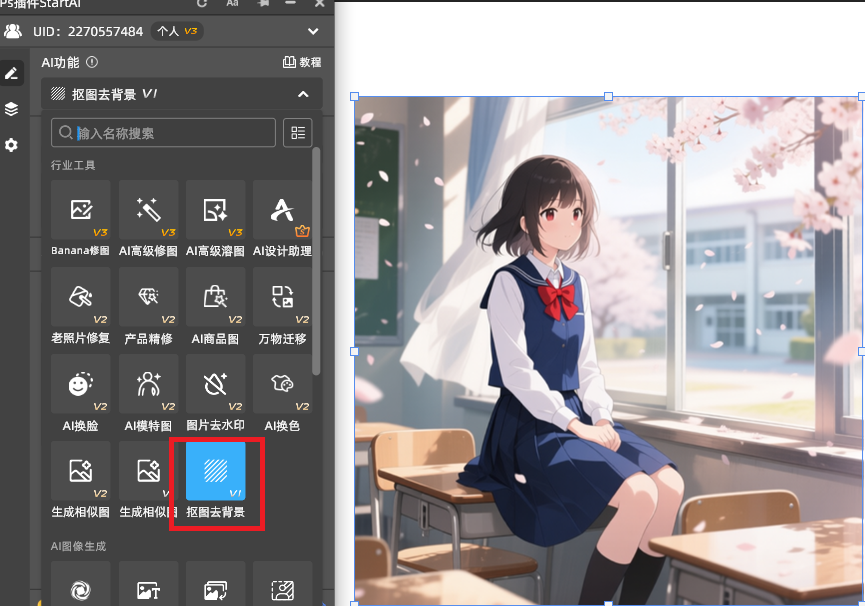This screenshot has width=865, height=606.
Task: Switch to the layers tab in left sidebar
Action: (x=12, y=109)
